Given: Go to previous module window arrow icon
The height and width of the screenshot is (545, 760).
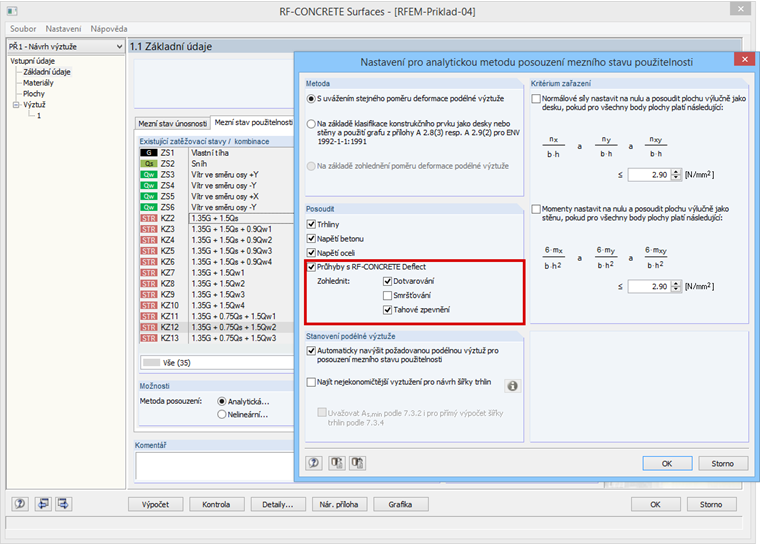Looking at the screenshot, I should 43,504.
